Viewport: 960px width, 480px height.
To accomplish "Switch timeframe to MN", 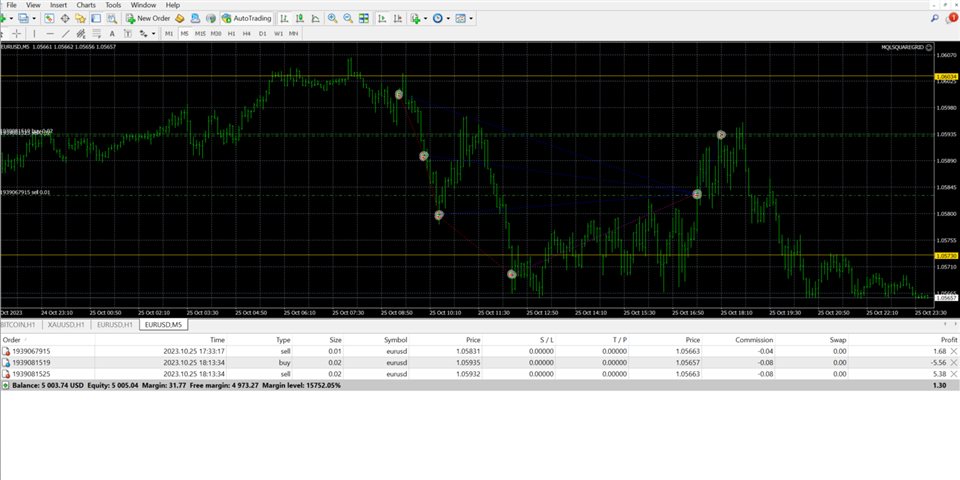I will tap(294, 34).
